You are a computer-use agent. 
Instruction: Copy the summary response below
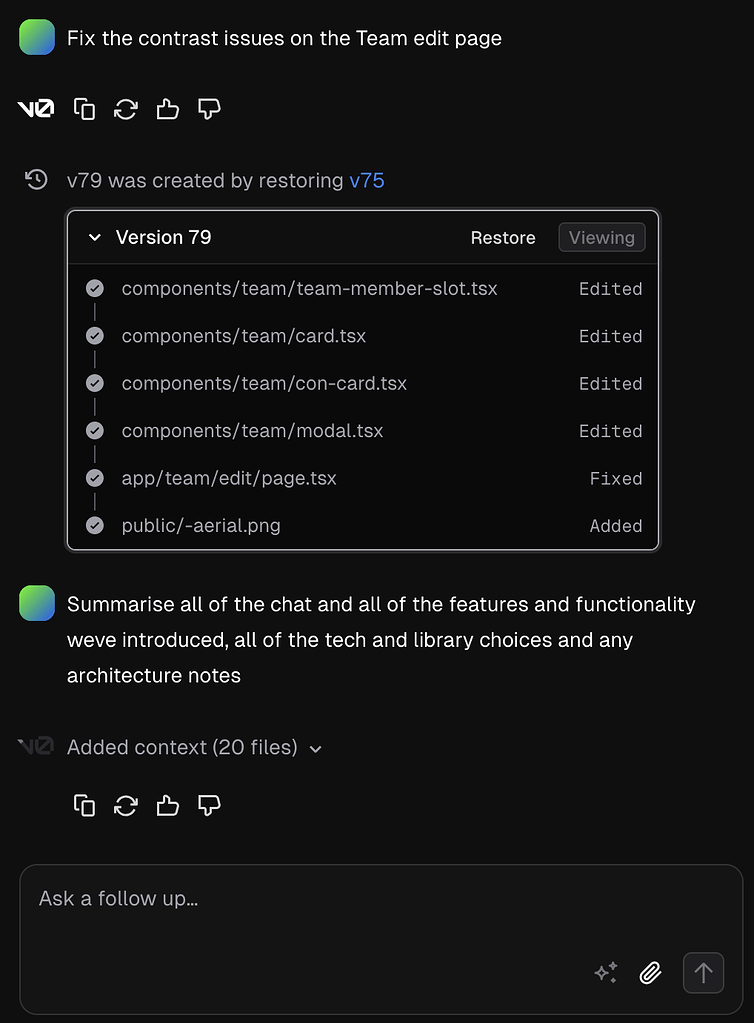tap(85, 805)
